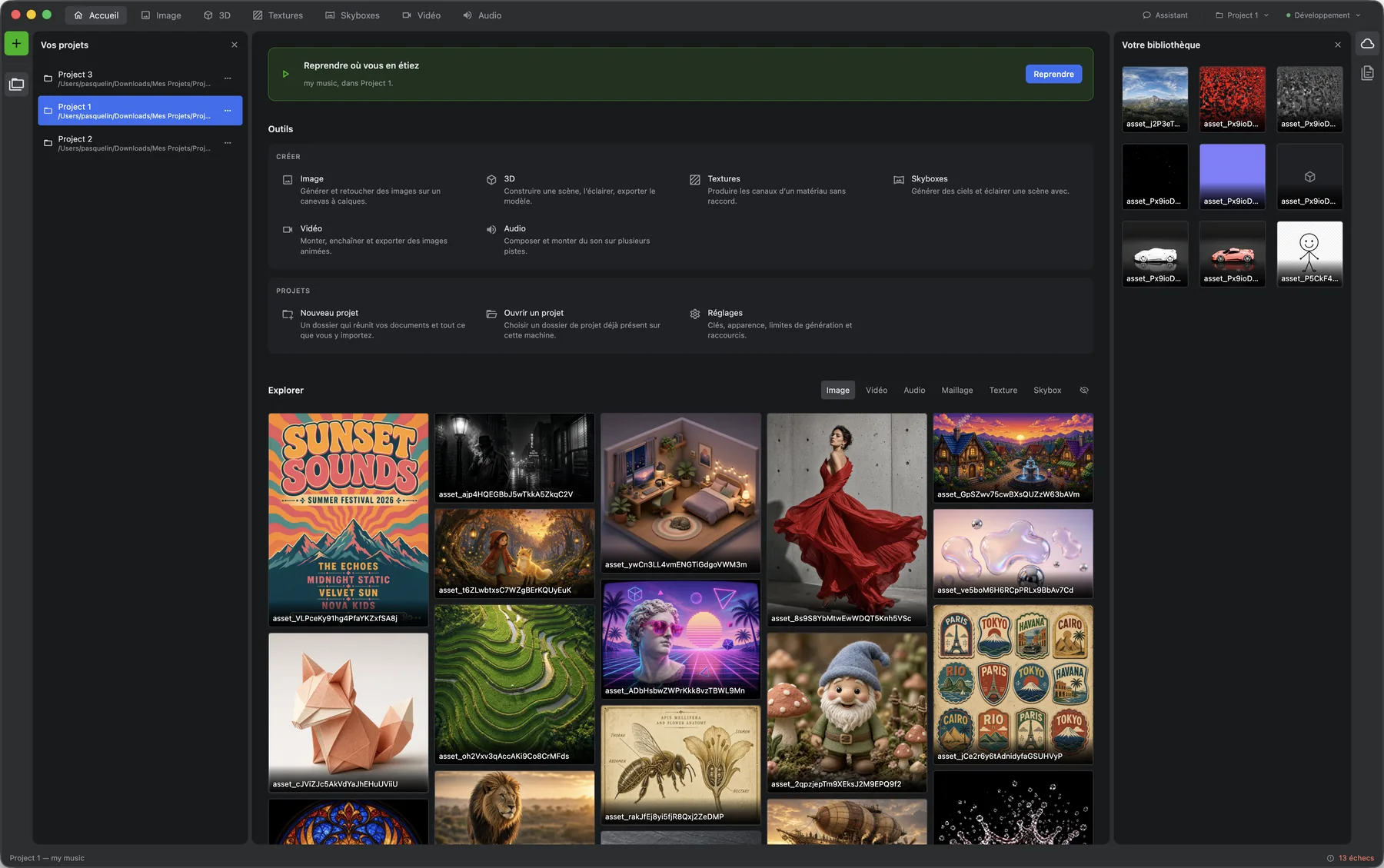The height and width of the screenshot is (868, 1384).
Task: Open the cloud library icon
Action: [1367, 44]
